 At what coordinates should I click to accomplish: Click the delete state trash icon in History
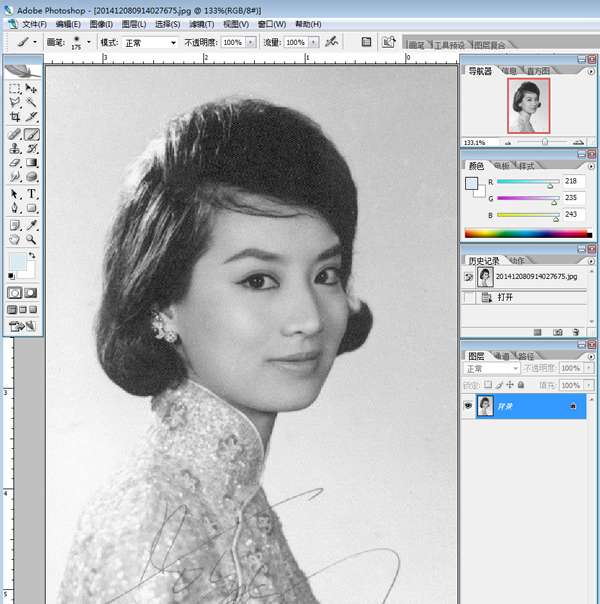click(574, 331)
